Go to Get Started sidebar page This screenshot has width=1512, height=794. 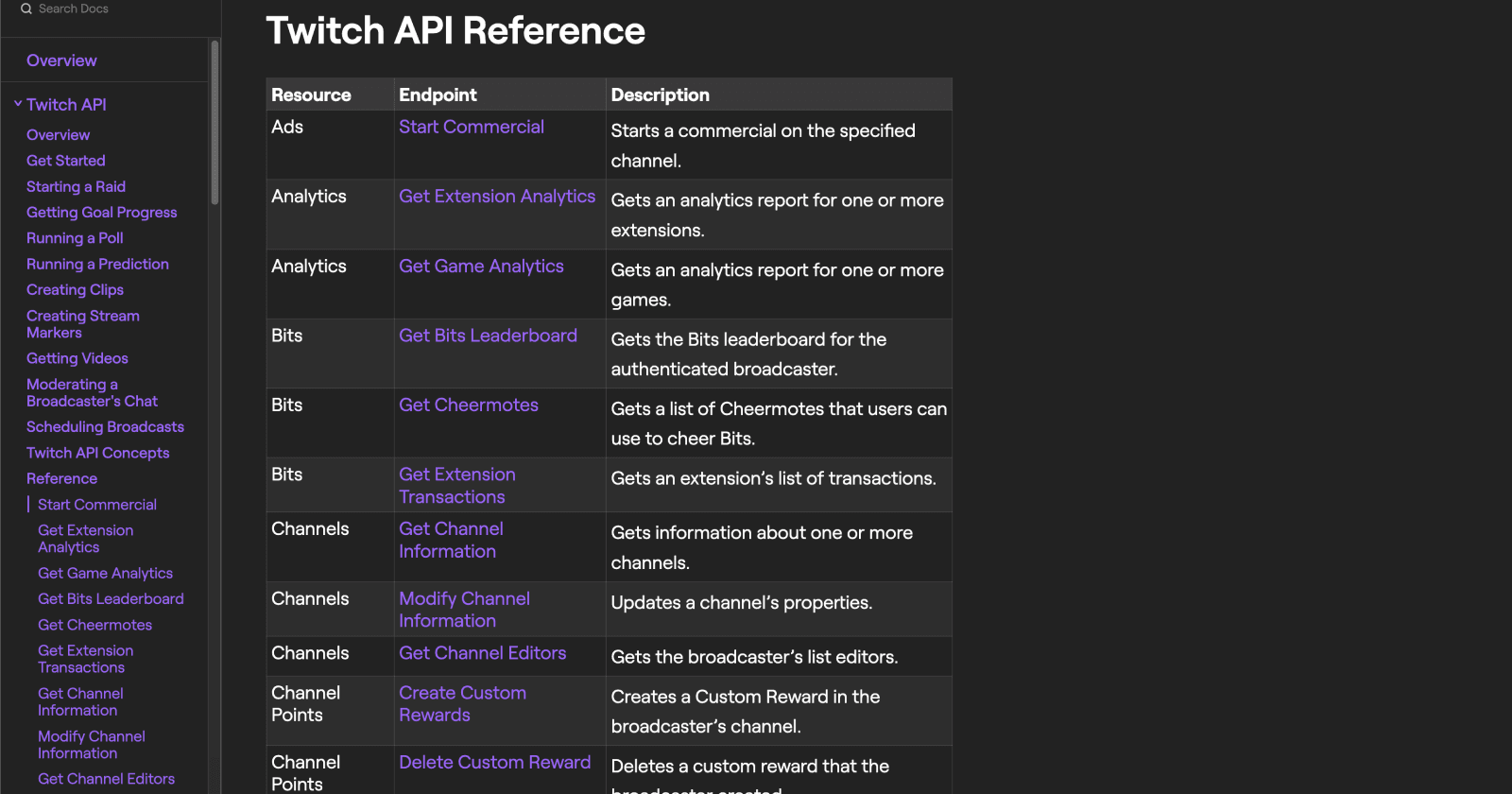point(66,161)
